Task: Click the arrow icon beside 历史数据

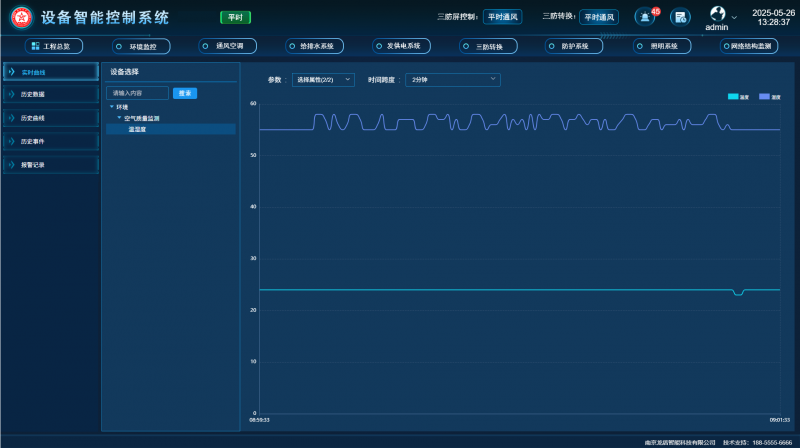Action: 11,94
